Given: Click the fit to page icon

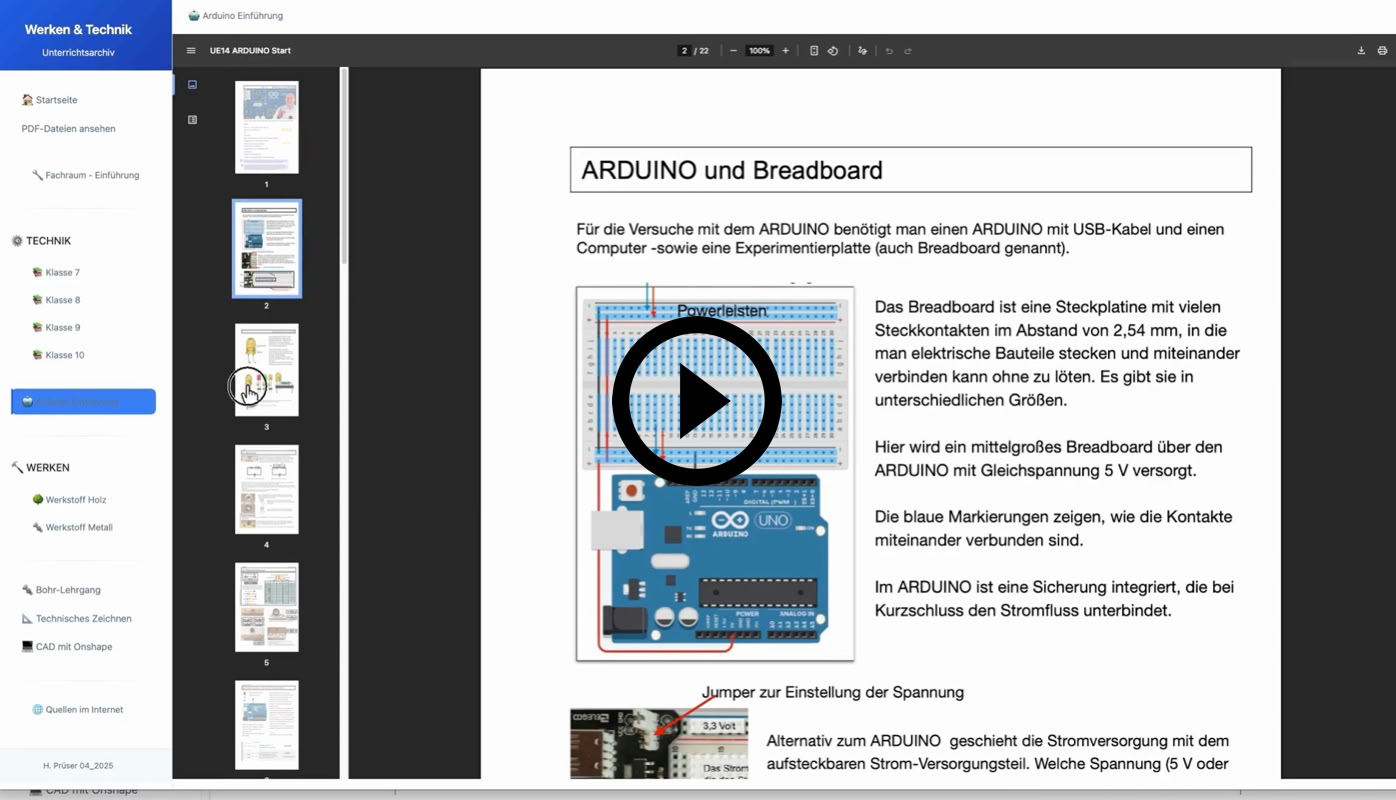Looking at the screenshot, I should (x=814, y=51).
